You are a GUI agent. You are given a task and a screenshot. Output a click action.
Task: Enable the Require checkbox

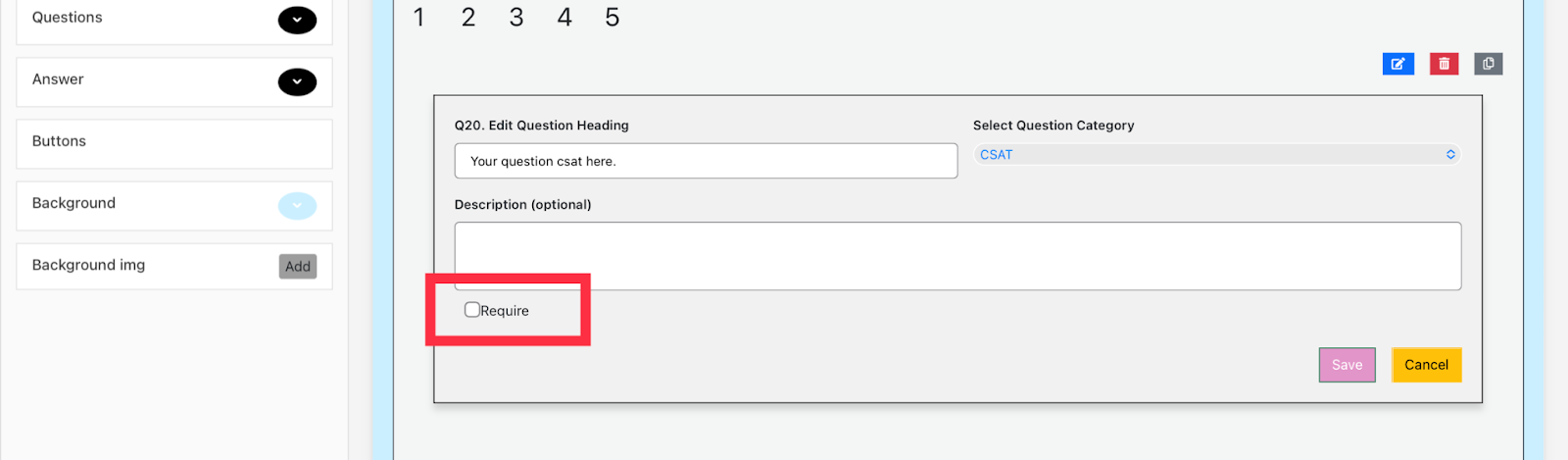472,310
